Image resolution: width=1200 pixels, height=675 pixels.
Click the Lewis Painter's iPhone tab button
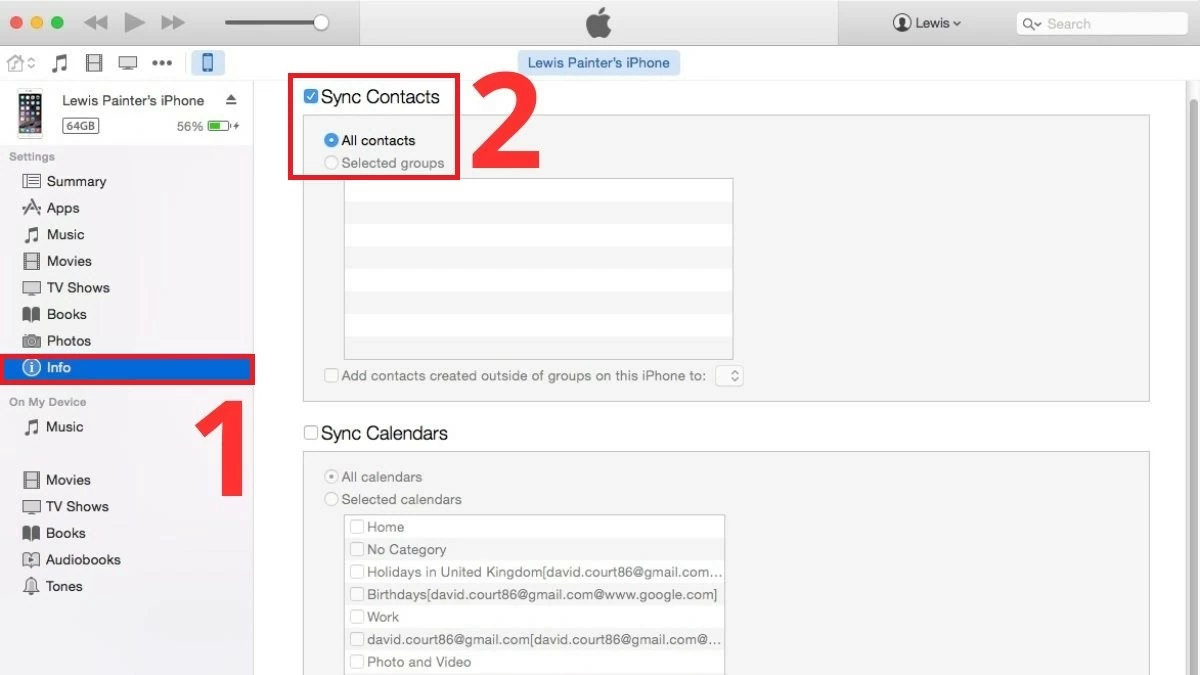(599, 62)
